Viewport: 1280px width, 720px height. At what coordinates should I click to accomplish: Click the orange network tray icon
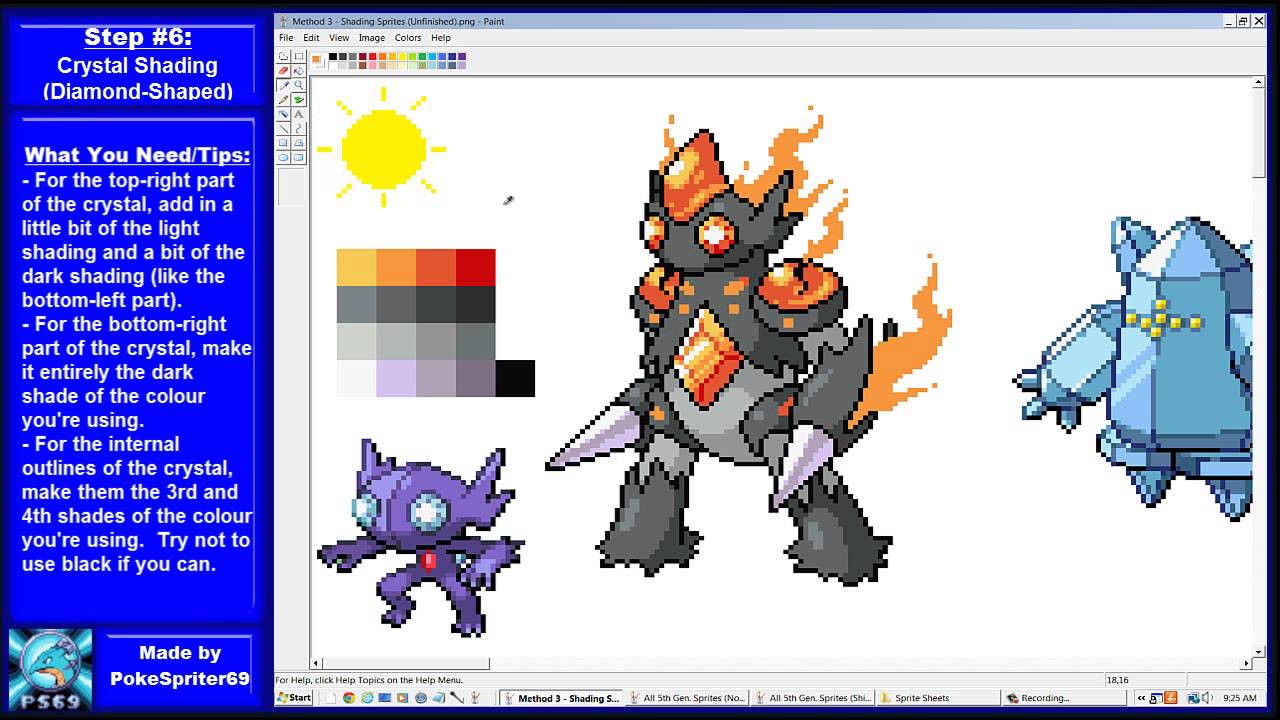coord(1170,698)
